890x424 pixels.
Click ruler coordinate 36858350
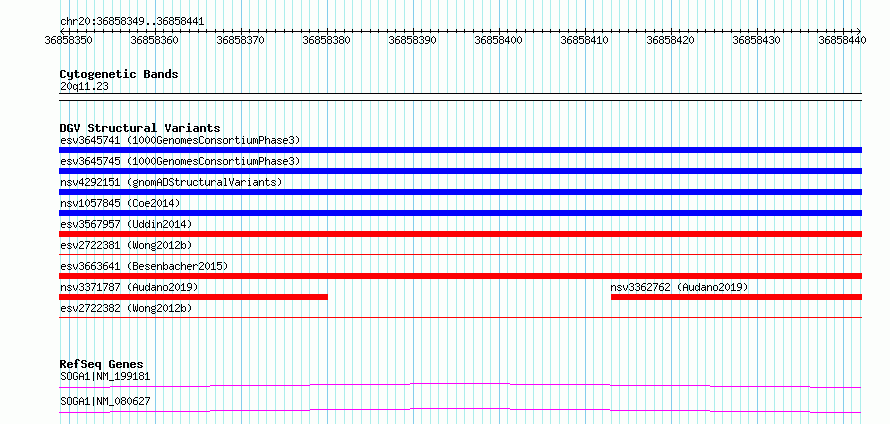(x=69, y=40)
